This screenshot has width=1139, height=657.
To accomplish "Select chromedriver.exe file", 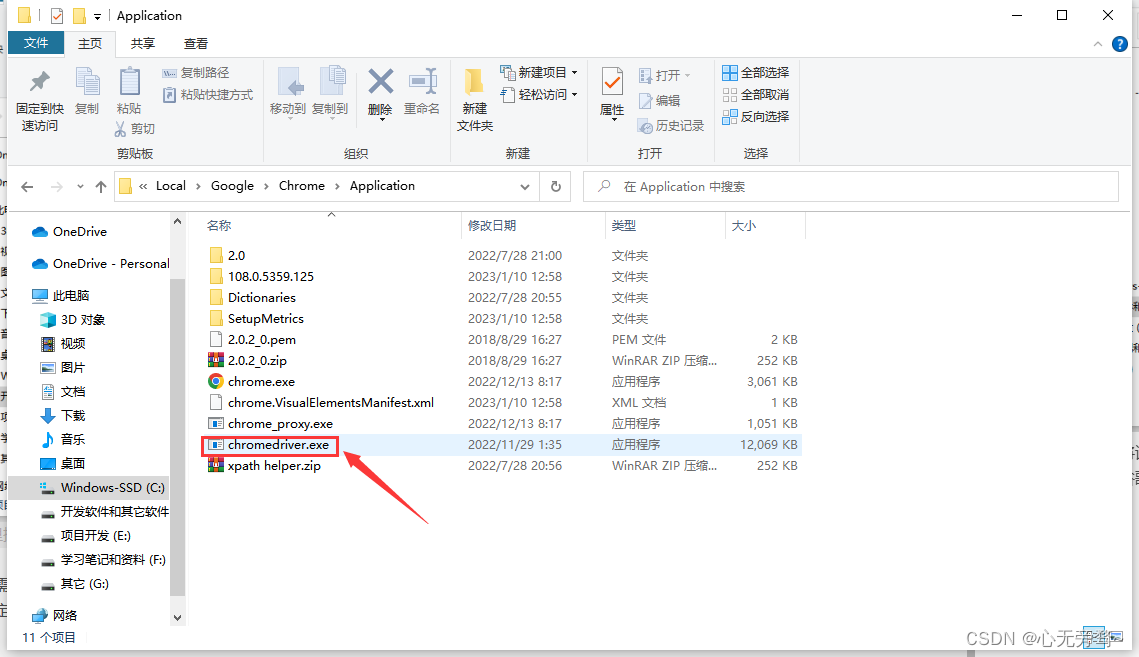I will click(x=277, y=446).
